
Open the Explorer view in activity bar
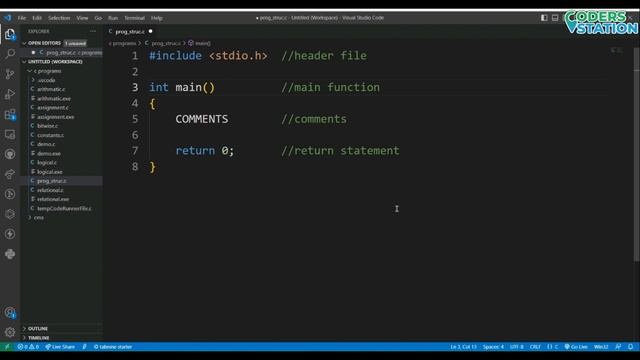pyautogui.click(x=10, y=34)
